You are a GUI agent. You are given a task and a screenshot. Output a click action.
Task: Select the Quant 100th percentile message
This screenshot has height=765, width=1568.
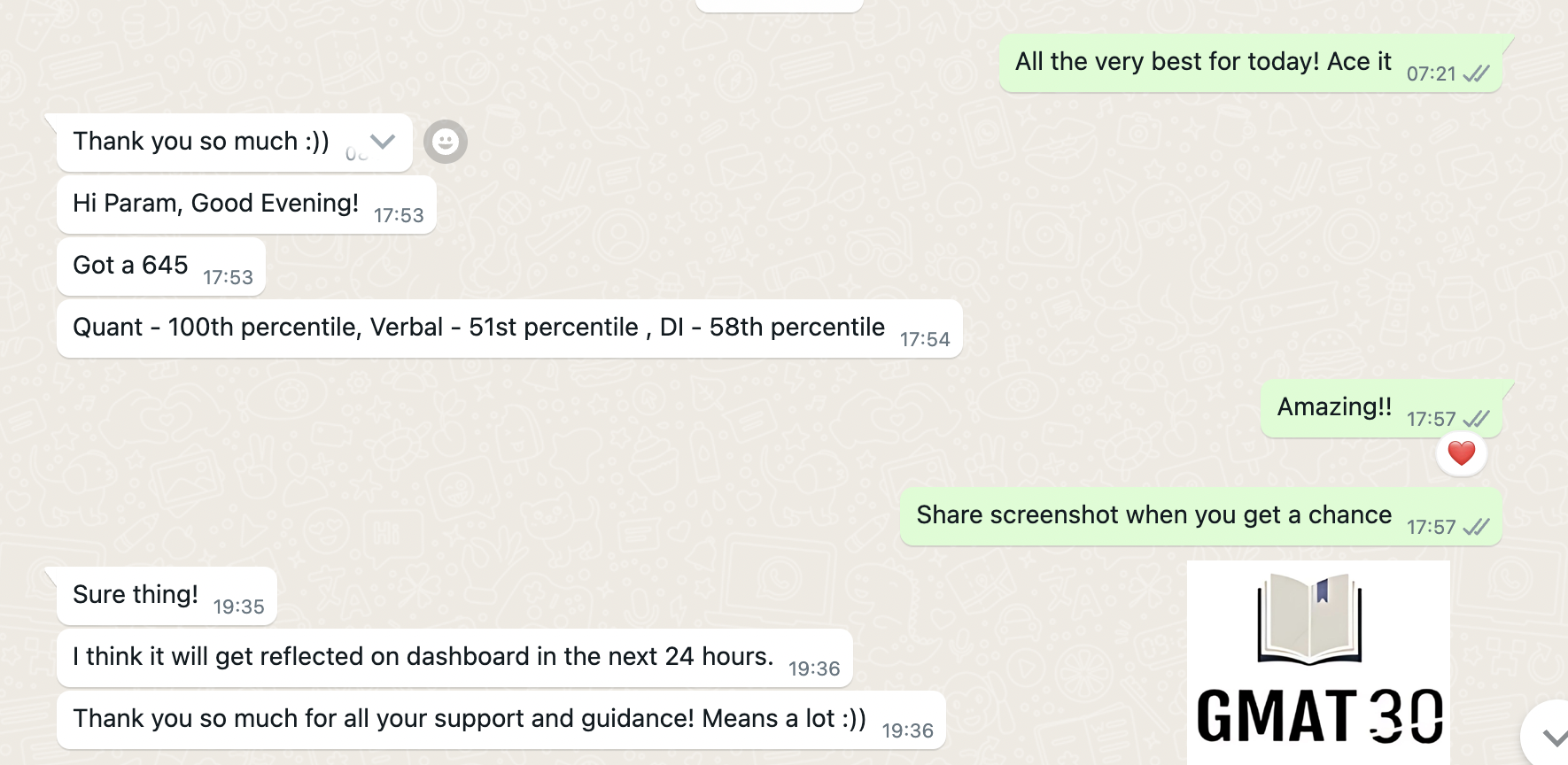tap(478, 328)
